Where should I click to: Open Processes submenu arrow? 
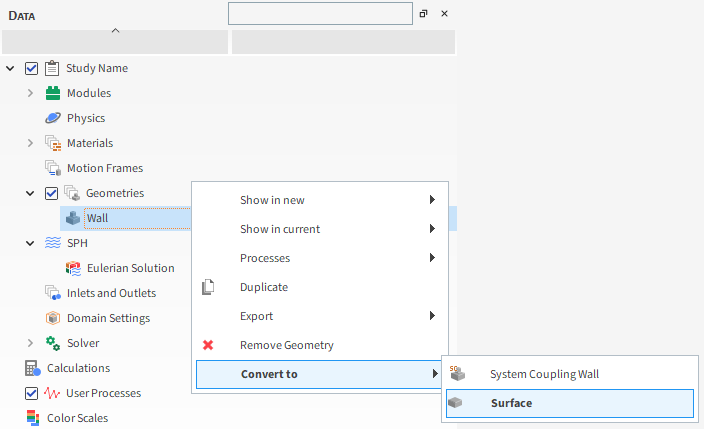pyautogui.click(x=432, y=257)
